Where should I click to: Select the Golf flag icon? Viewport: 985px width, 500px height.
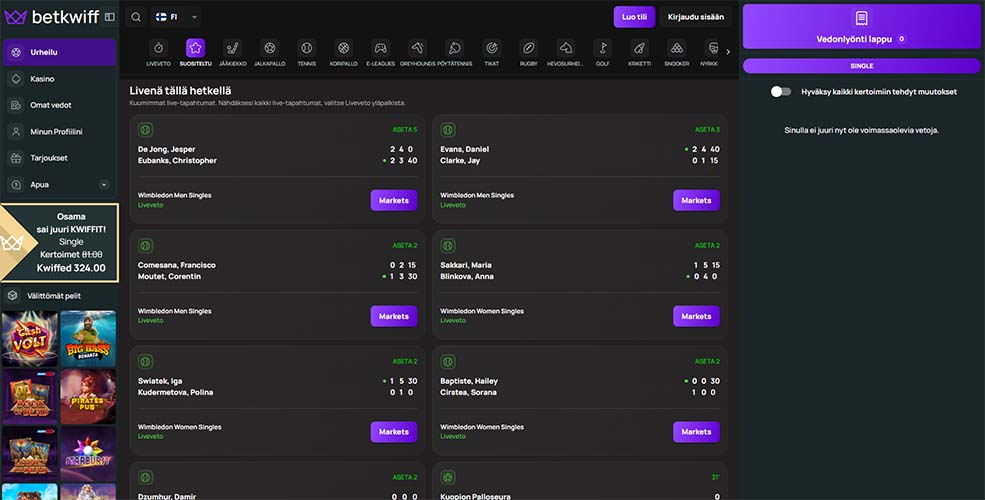(602, 48)
